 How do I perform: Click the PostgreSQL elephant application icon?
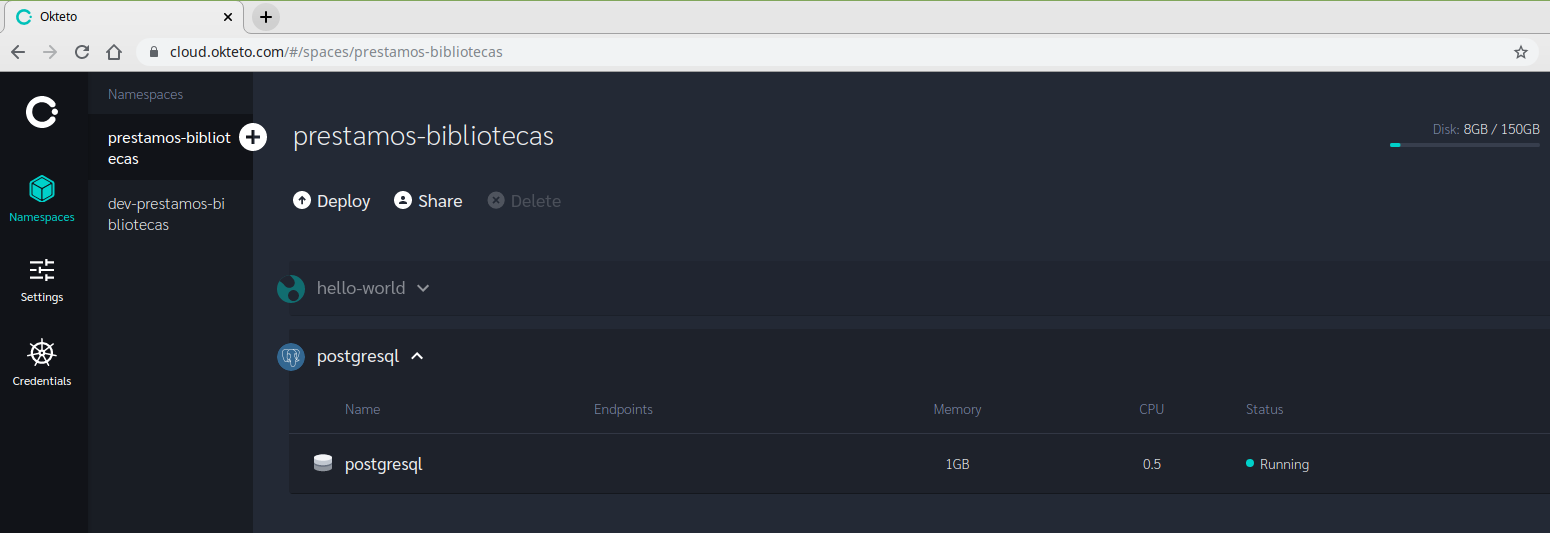tap(291, 357)
